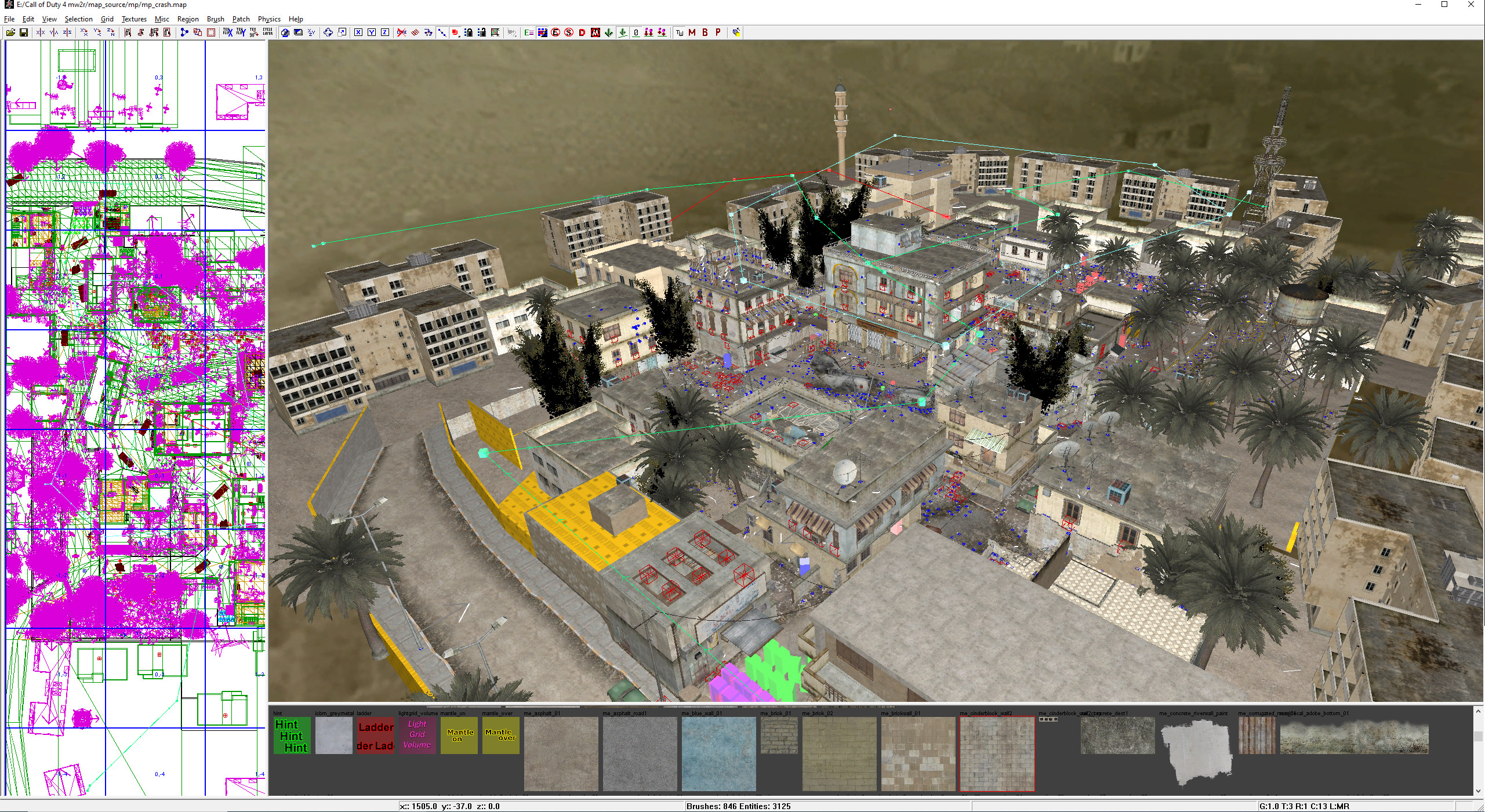The height and width of the screenshot is (812, 1485).
Task: Open the File menu
Action: point(9,19)
